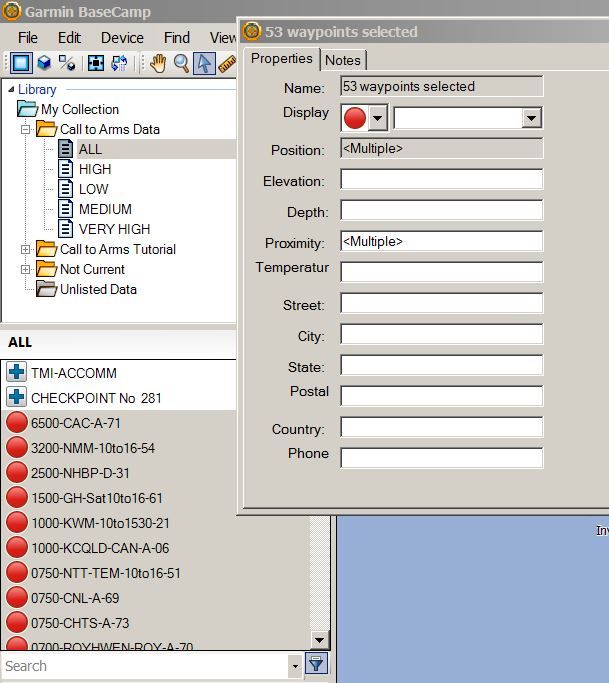Expand the Call to Arms Tutorial folder
Image resolution: width=609 pixels, height=683 pixels.
pyautogui.click(x=25, y=249)
